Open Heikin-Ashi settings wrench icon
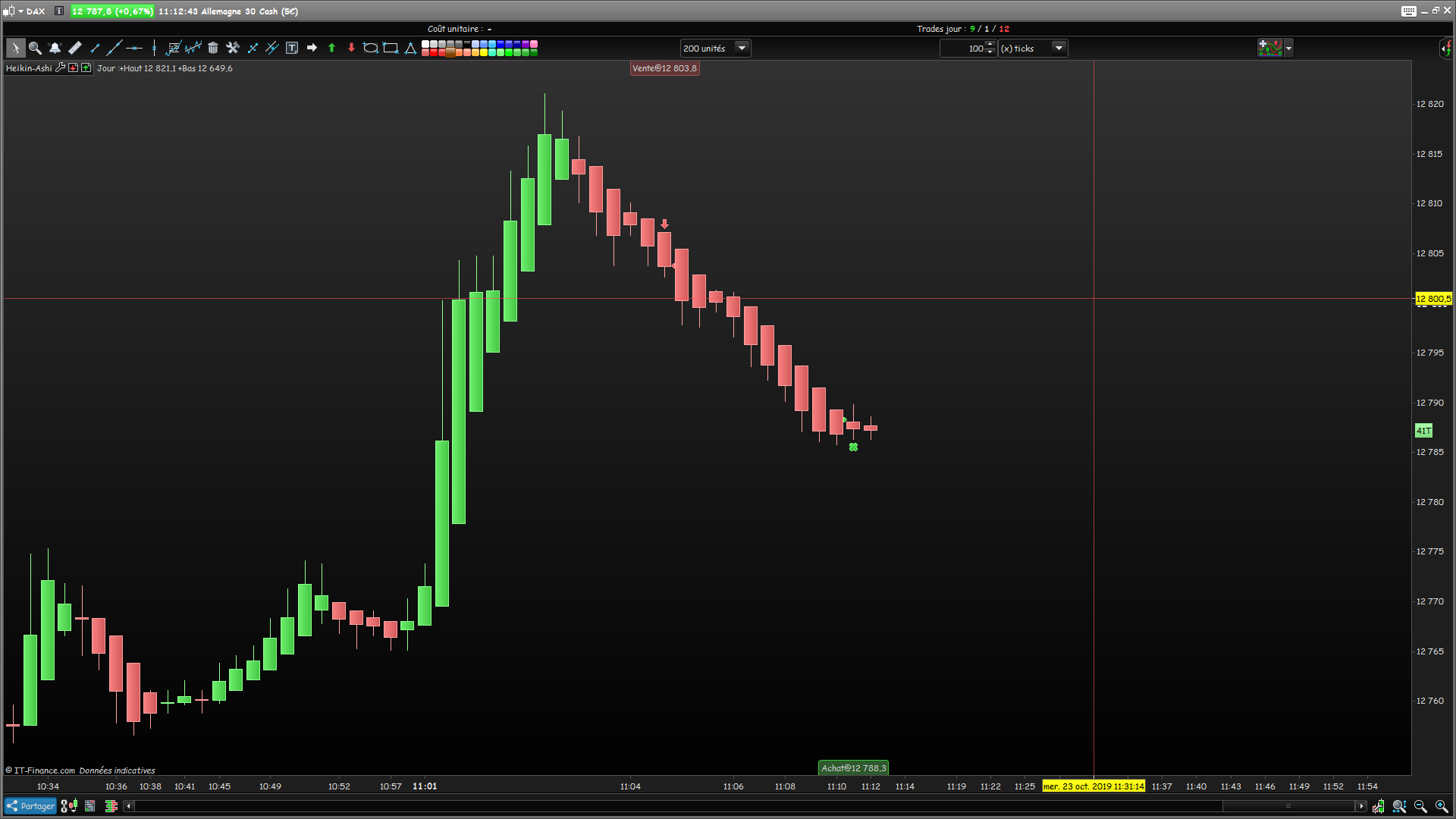This screenshot has width=1456, height=819. coord(61,67)
